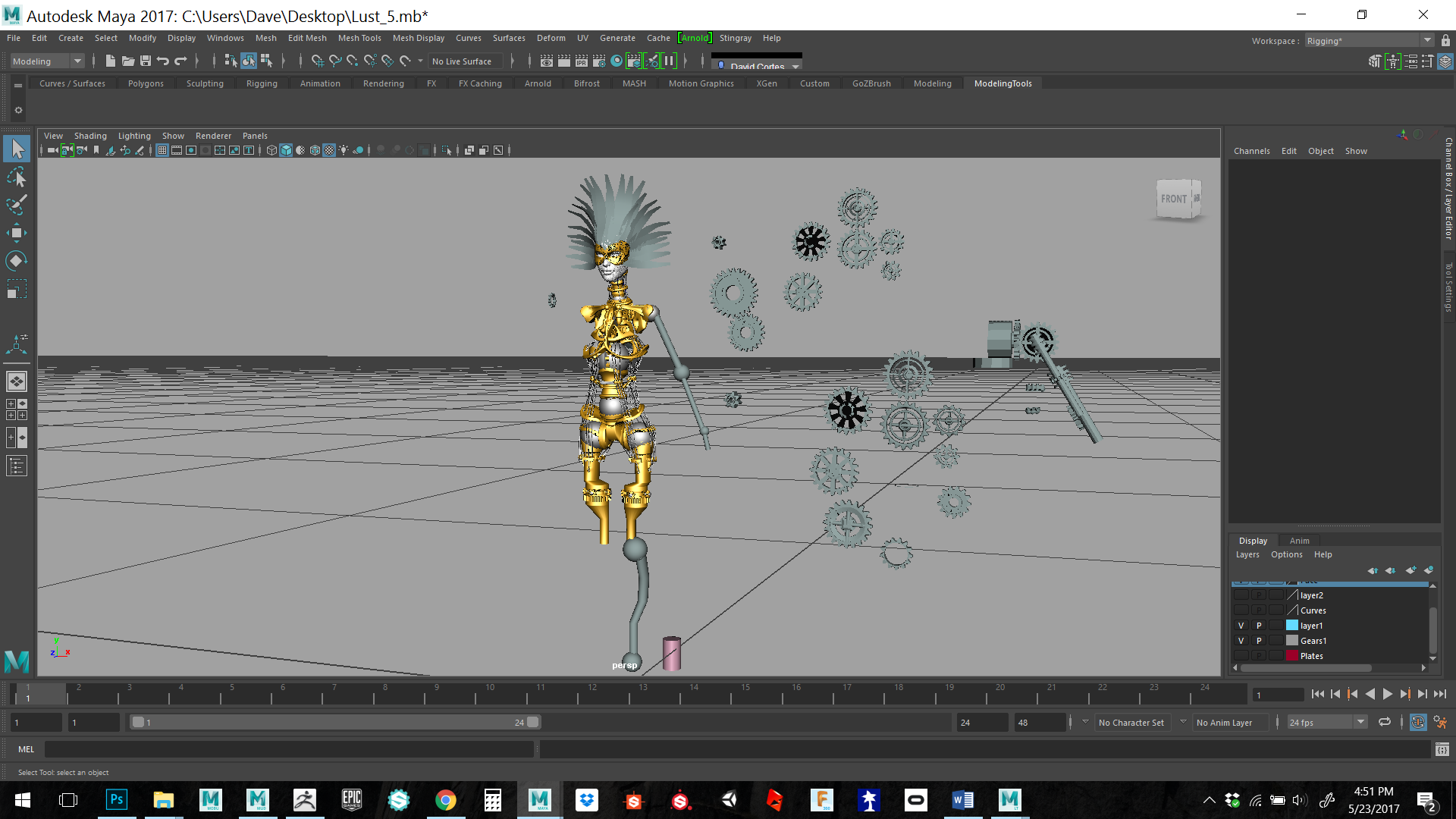Toggle textured display in viewport
Viewport: 1456px width, 819px height.
329,150
